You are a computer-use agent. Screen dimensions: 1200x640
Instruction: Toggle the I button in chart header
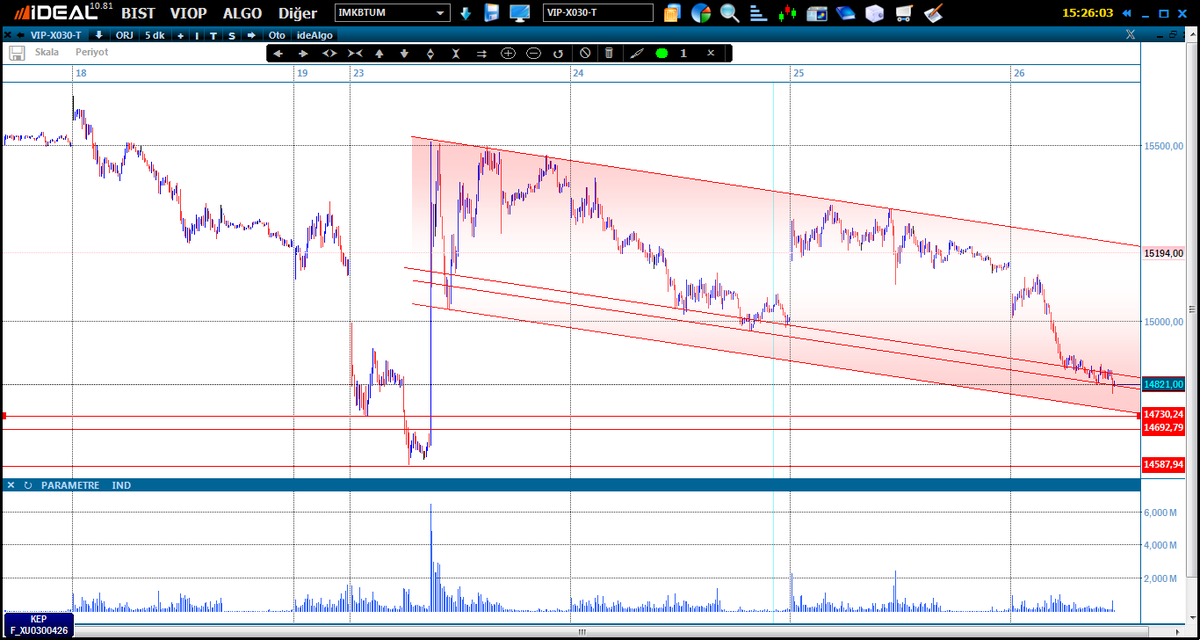click(197, 36)
